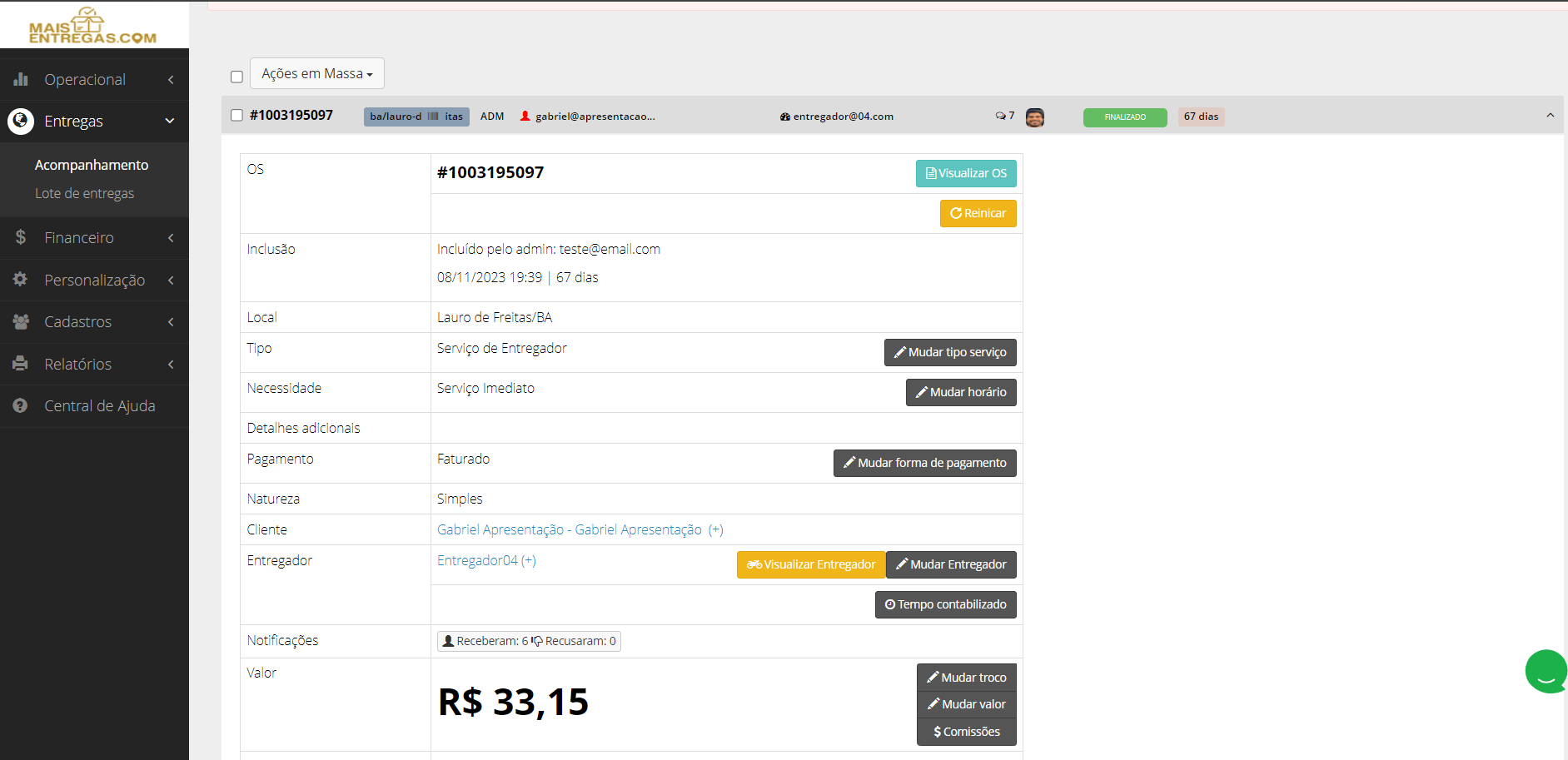Click the Operacional bar chart icon
The image size is (1568, 760).
(x=21, y=79)
